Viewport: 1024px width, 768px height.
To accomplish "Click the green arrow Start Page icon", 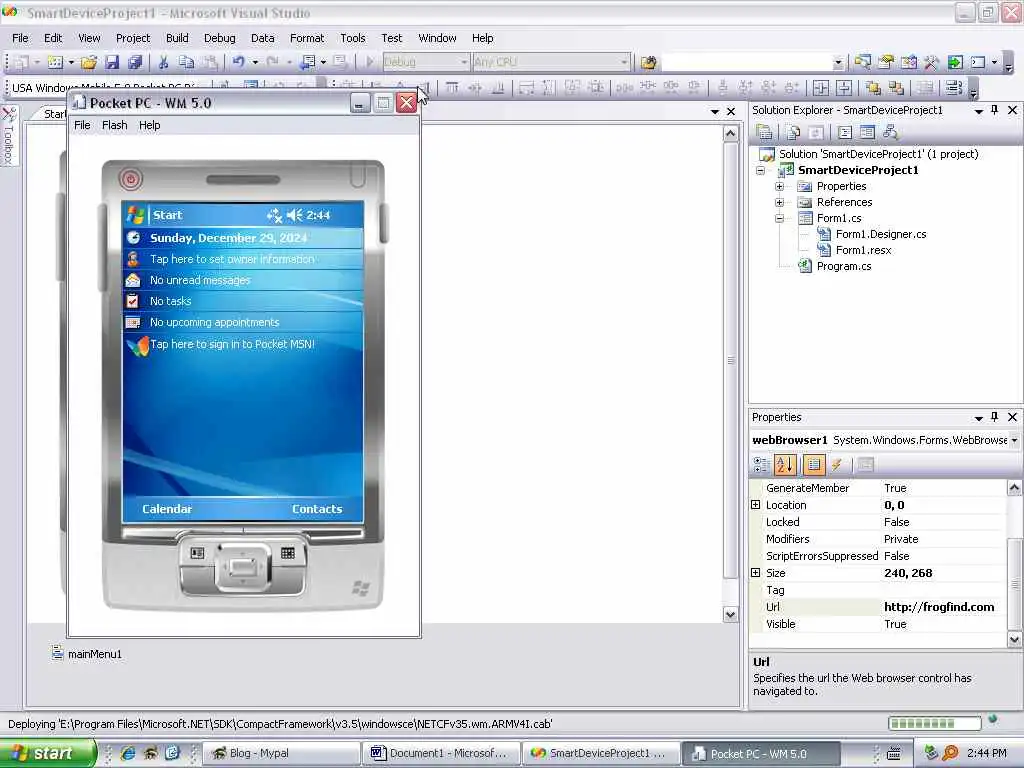I will coord(955,62).
